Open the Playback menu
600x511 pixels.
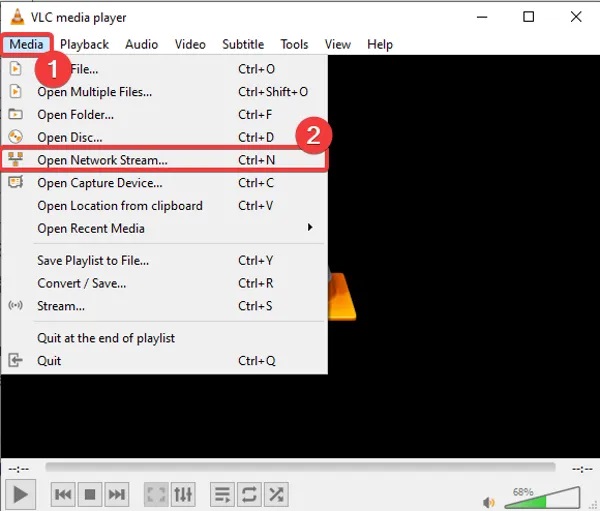coord(84,44)
